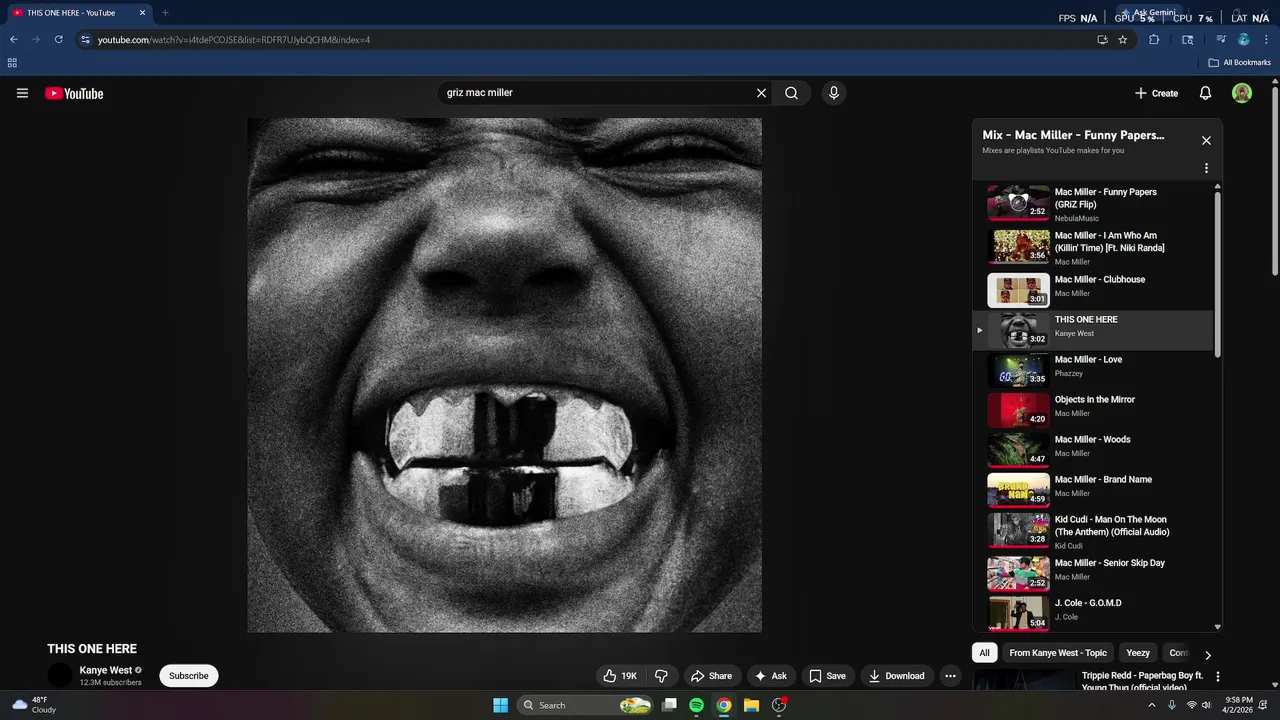
Task: Download the video
Action: coord(896,676)
